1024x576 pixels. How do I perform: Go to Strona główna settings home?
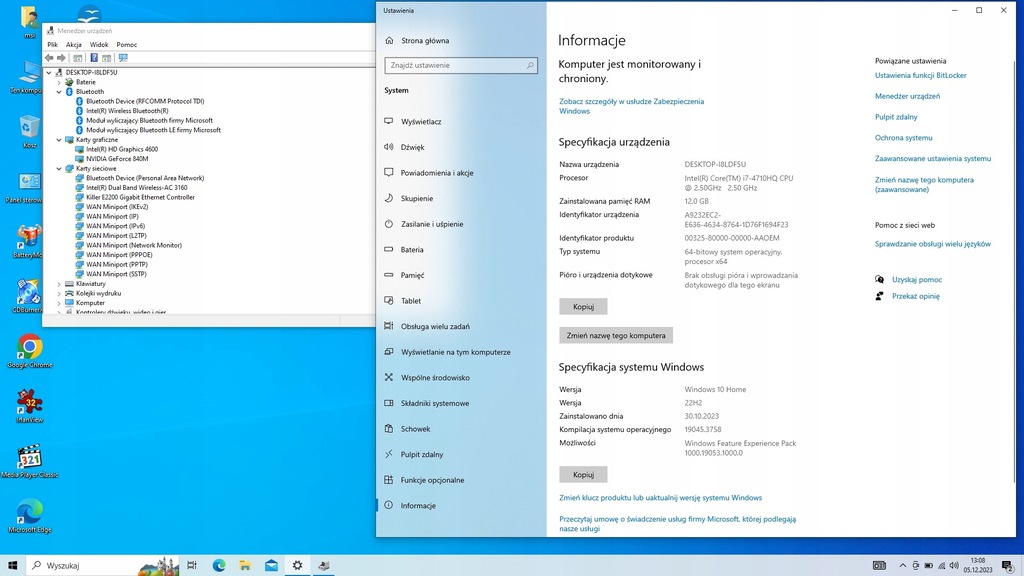pos(424,40)
